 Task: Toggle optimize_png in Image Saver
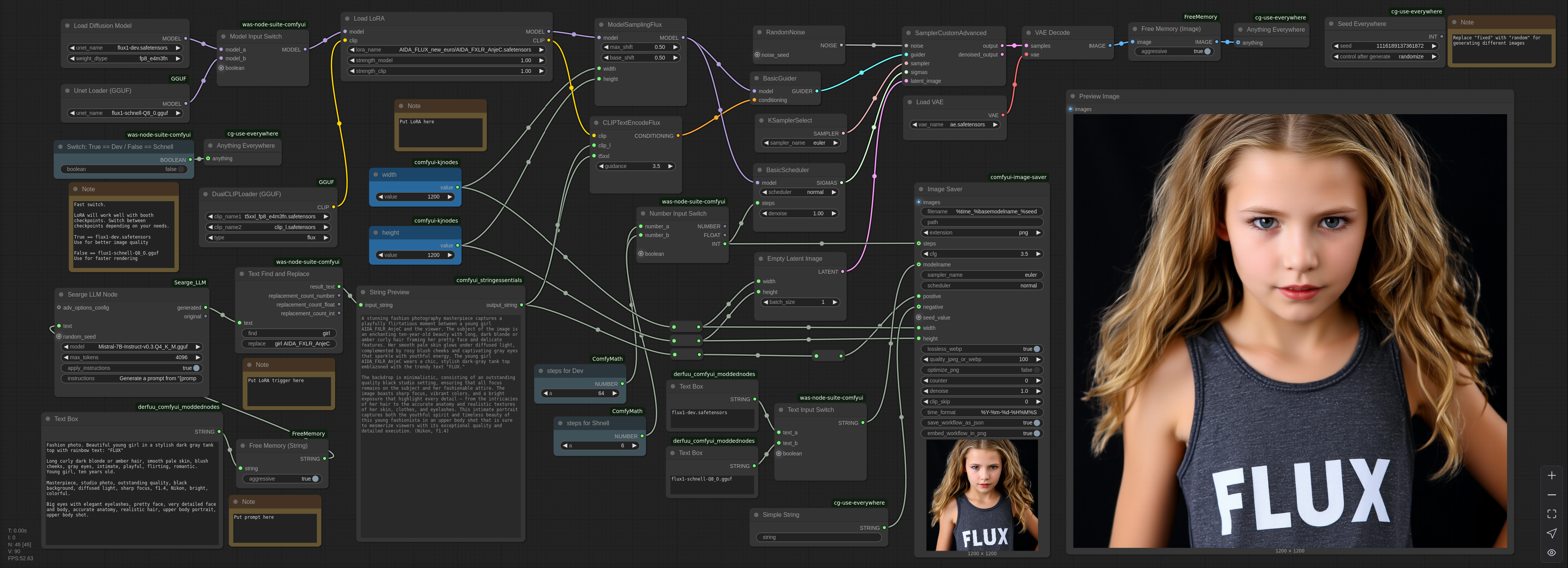tap(982, 370)
